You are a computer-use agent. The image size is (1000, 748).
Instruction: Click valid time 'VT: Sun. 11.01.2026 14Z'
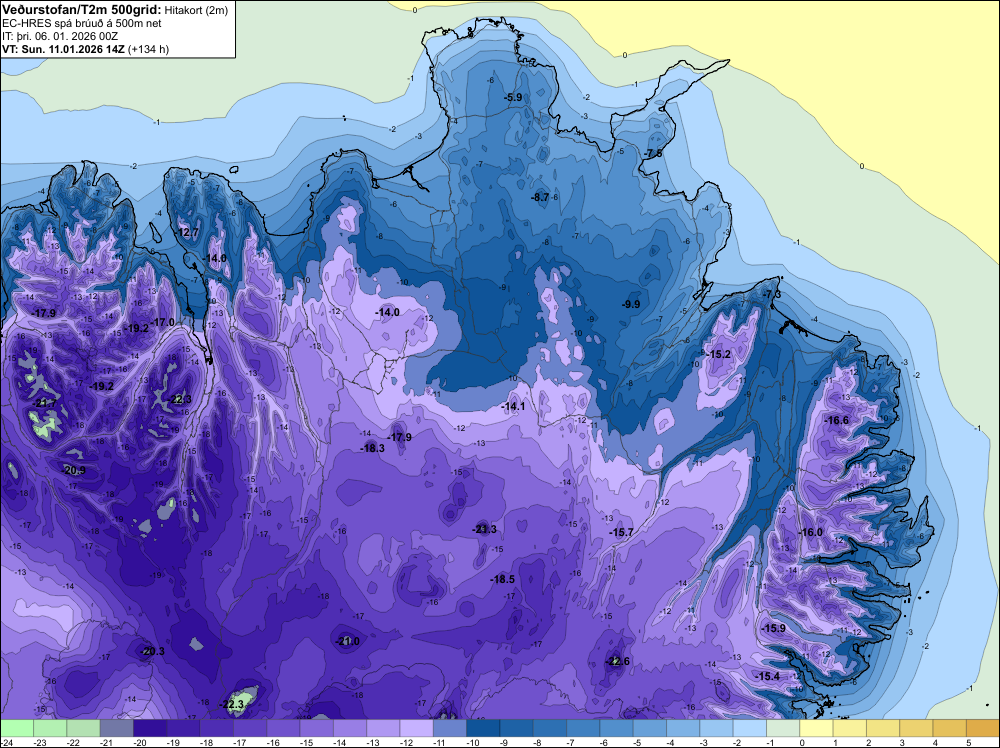pyautogui.click(x=64, y=49)
